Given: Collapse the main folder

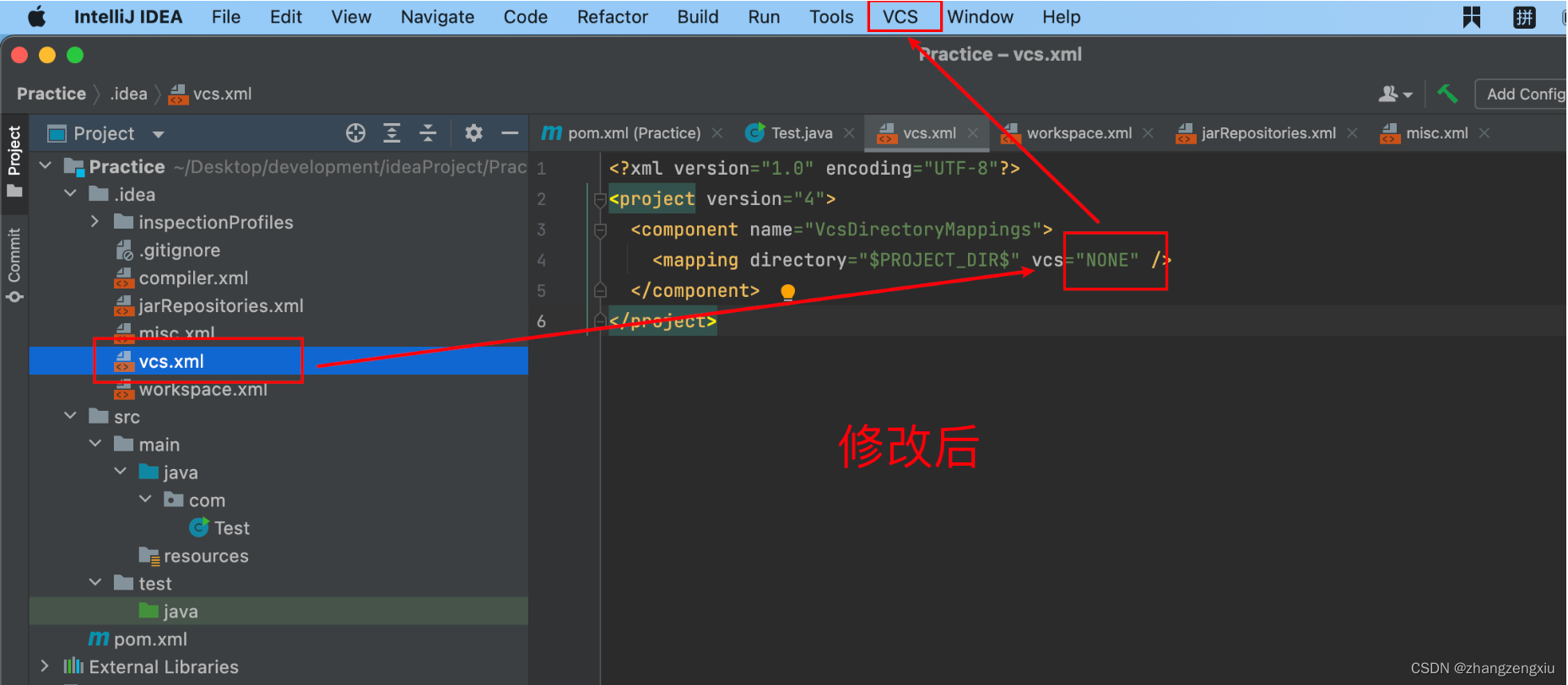Looking at the screenshot, I should click(95, 445).
